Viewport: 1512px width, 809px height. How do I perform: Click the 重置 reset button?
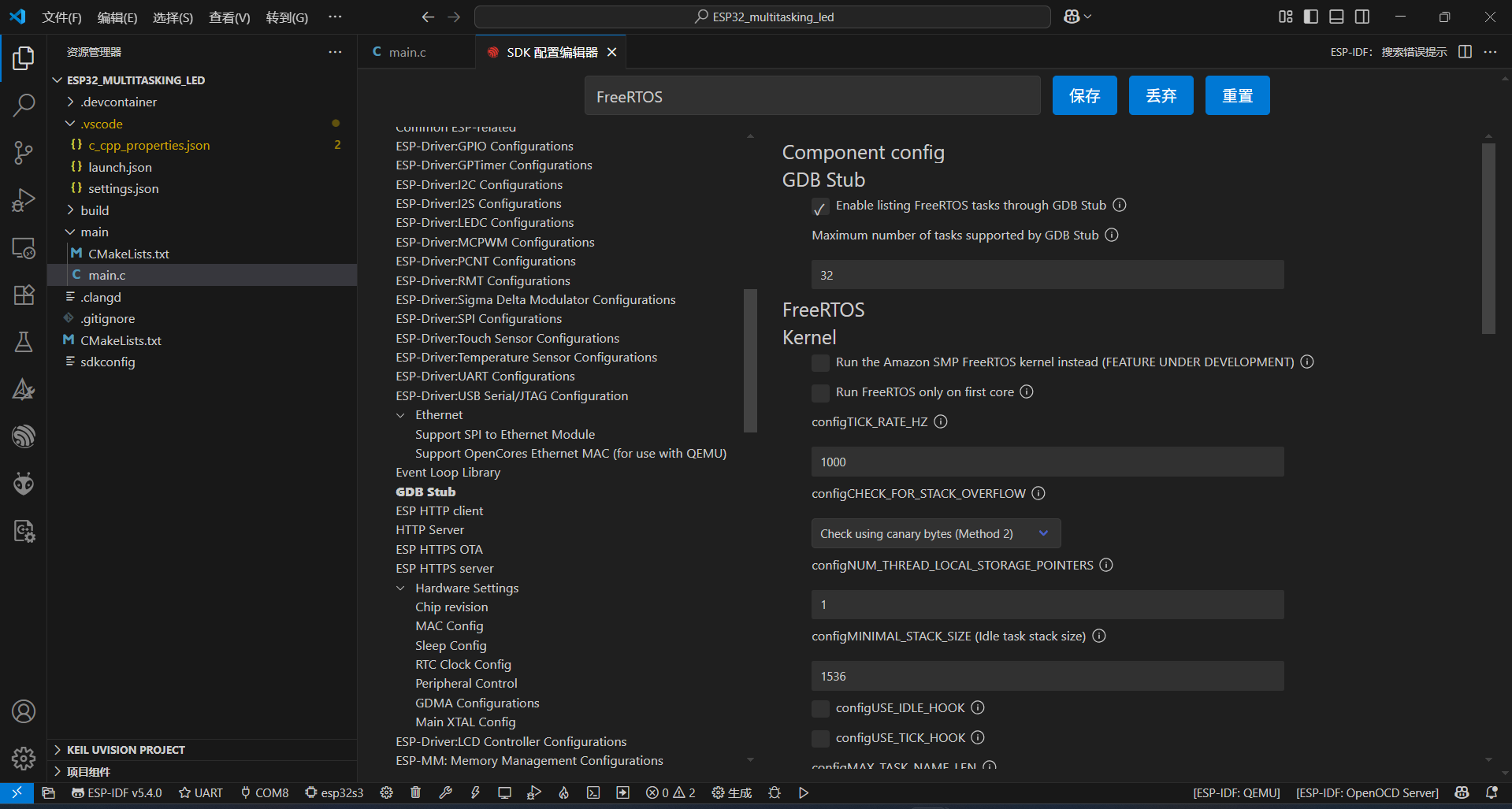1237,95
